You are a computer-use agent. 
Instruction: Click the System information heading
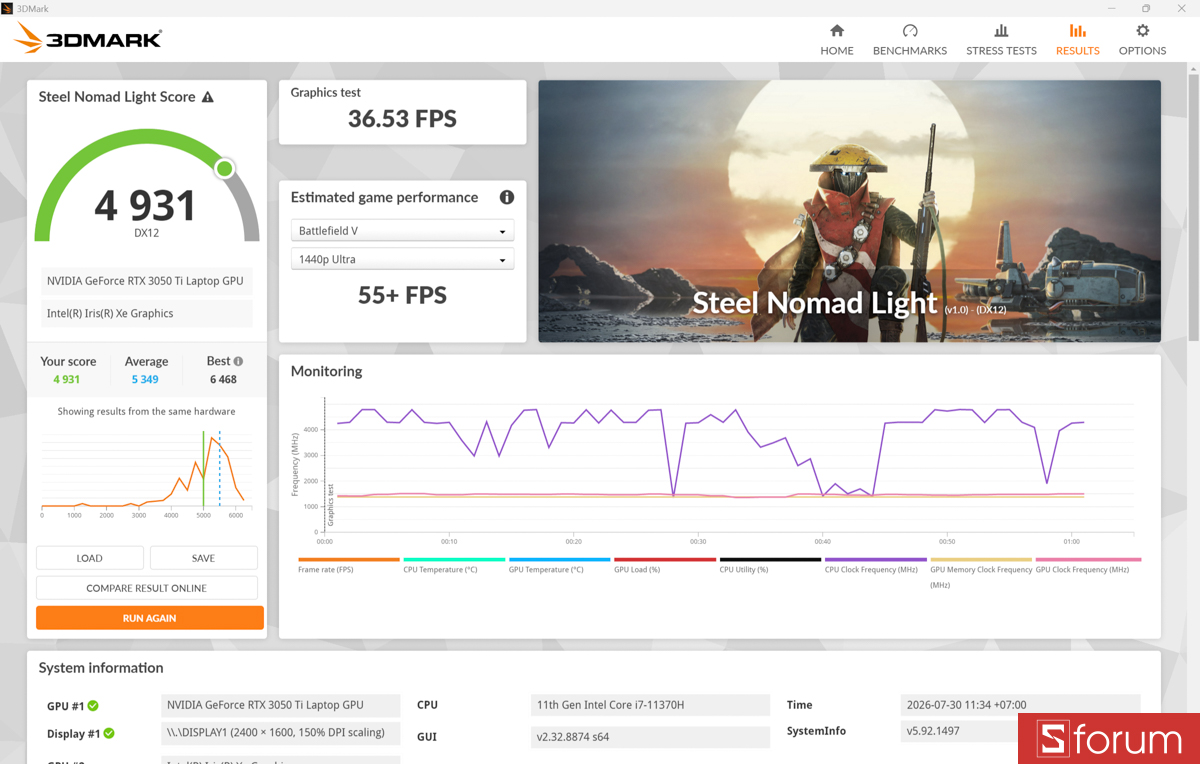[101, 668]
